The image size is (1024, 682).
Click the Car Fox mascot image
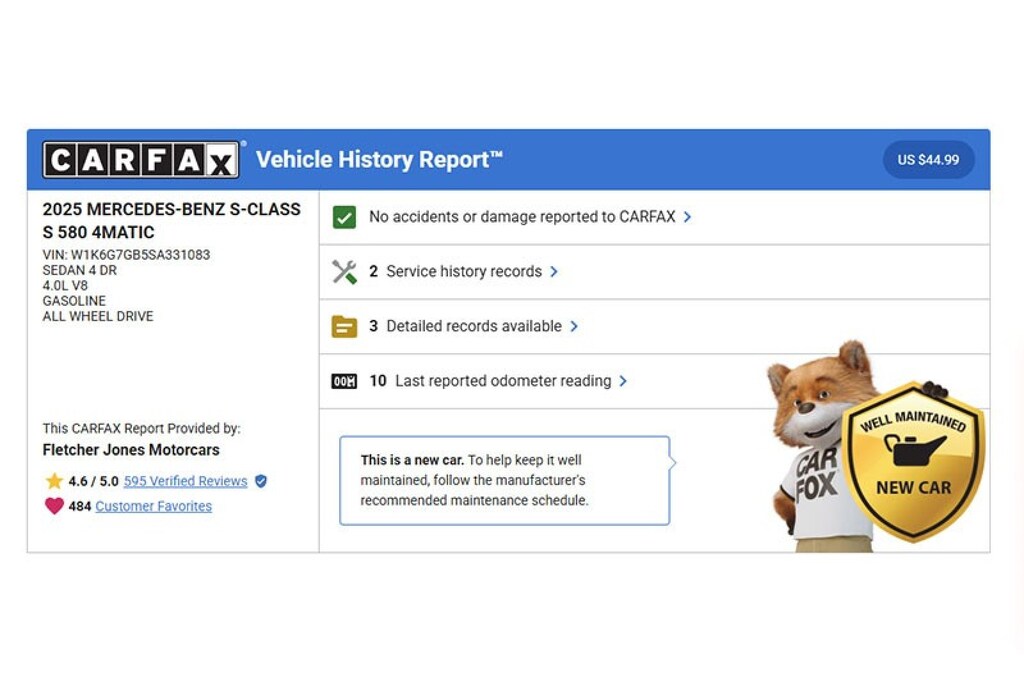[x=822, y=444]
